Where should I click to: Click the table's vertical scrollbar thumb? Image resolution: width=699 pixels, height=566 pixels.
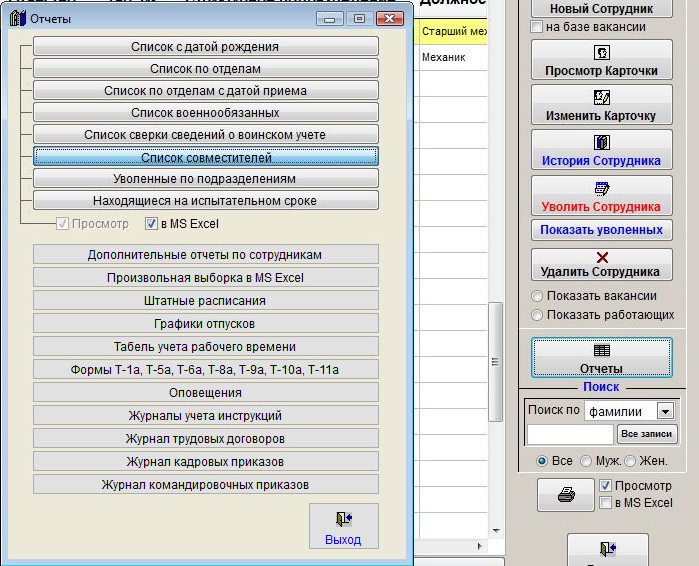(x=495, y=361)
